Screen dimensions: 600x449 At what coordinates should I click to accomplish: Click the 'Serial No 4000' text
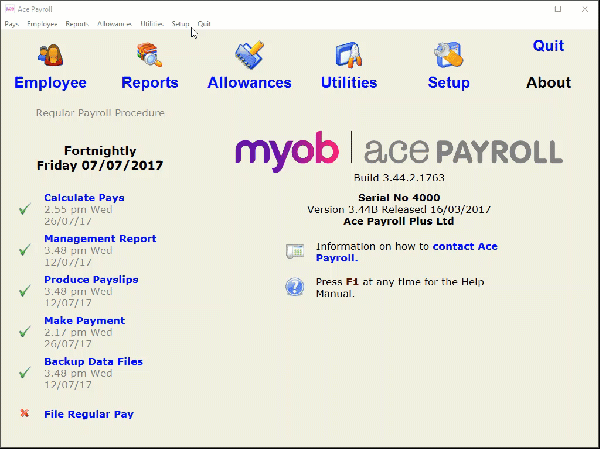point(399,198)
